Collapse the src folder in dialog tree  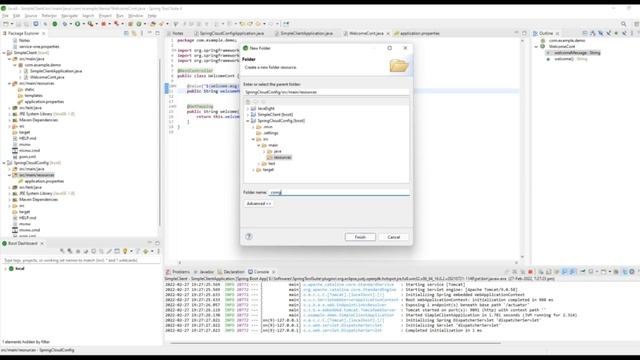253,139
